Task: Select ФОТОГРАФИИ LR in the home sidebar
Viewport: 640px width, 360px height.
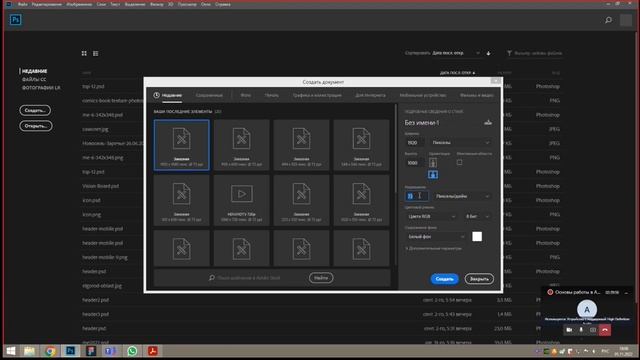Action: (x=41, y=88)
